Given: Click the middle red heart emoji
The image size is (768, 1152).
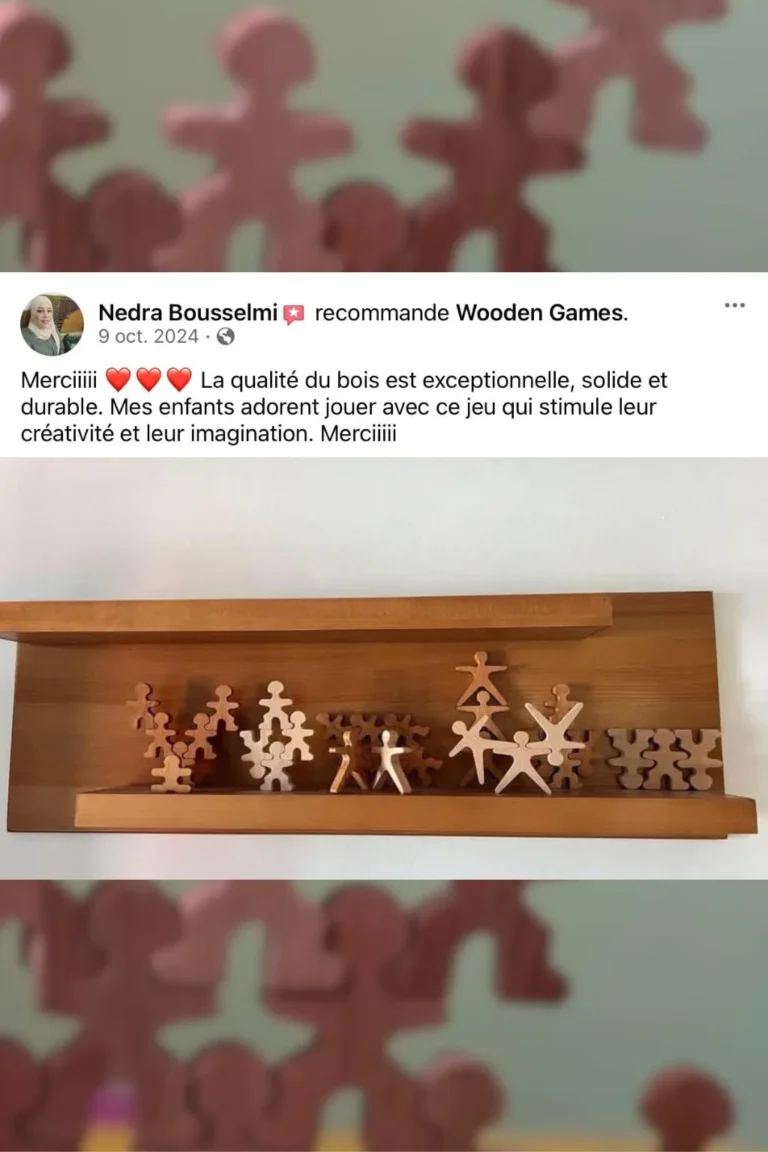Looking at the screenshot, I should pos(148,380).
